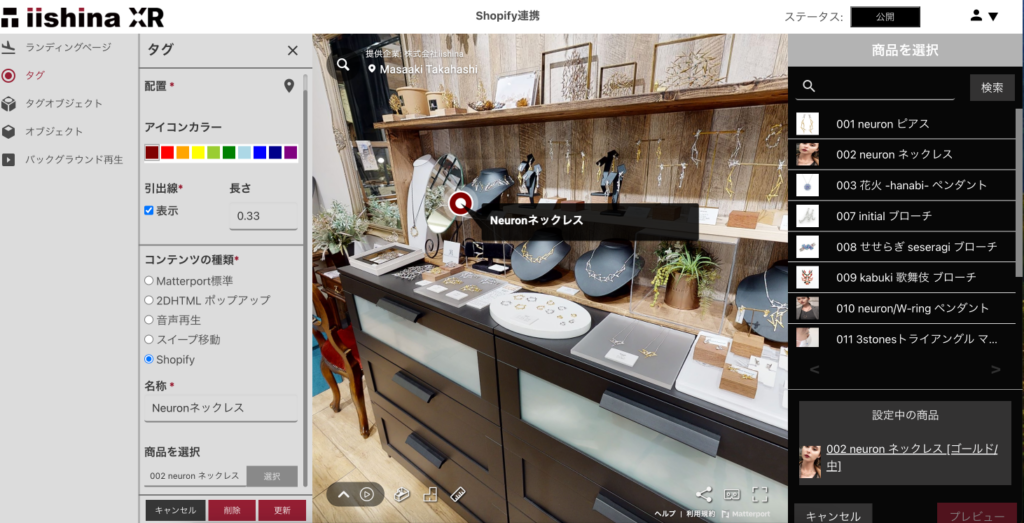Open タグオブジェクト in the sidebar

(63, 103)
